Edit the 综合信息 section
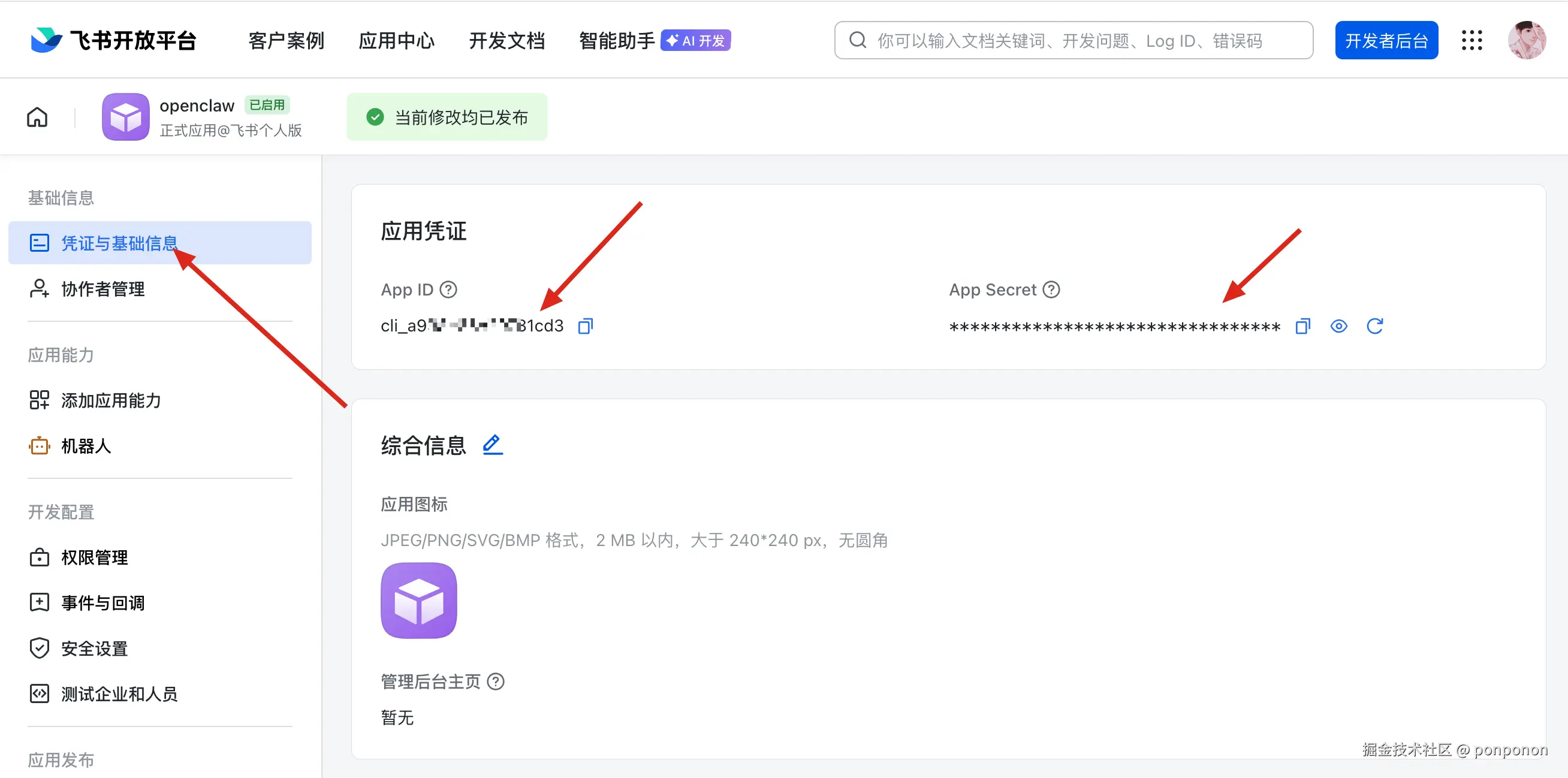The height and width of the screenshot is (778, 1568). point(493,445)
